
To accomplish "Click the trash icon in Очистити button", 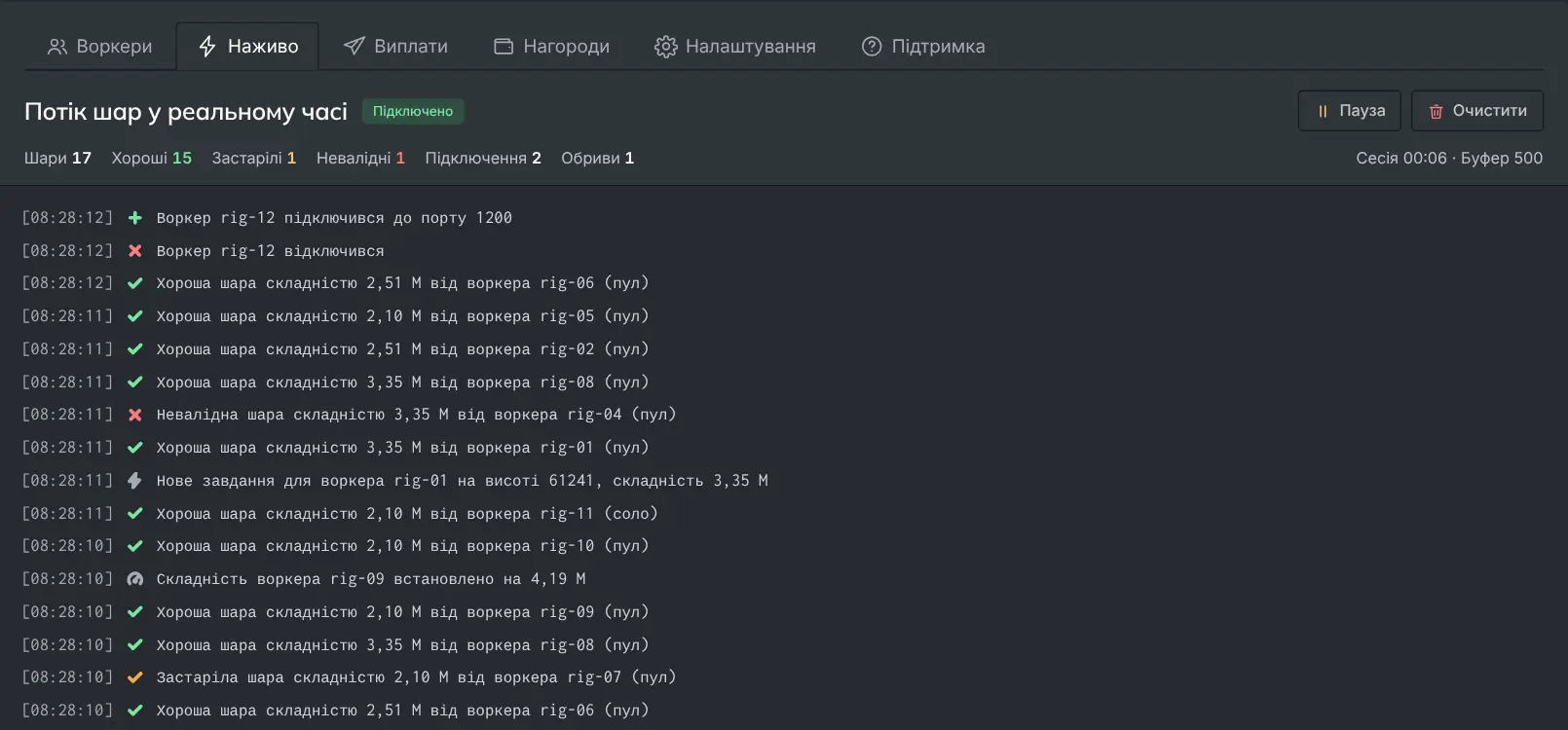I will click(x=1436, y=112).
